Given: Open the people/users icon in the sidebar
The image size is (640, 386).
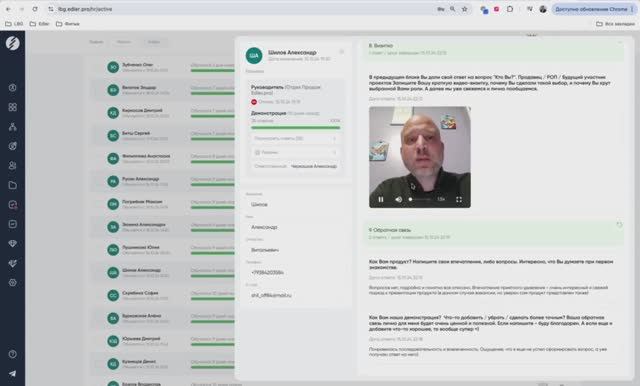Looking at the screenshot, I should (13, 165).
